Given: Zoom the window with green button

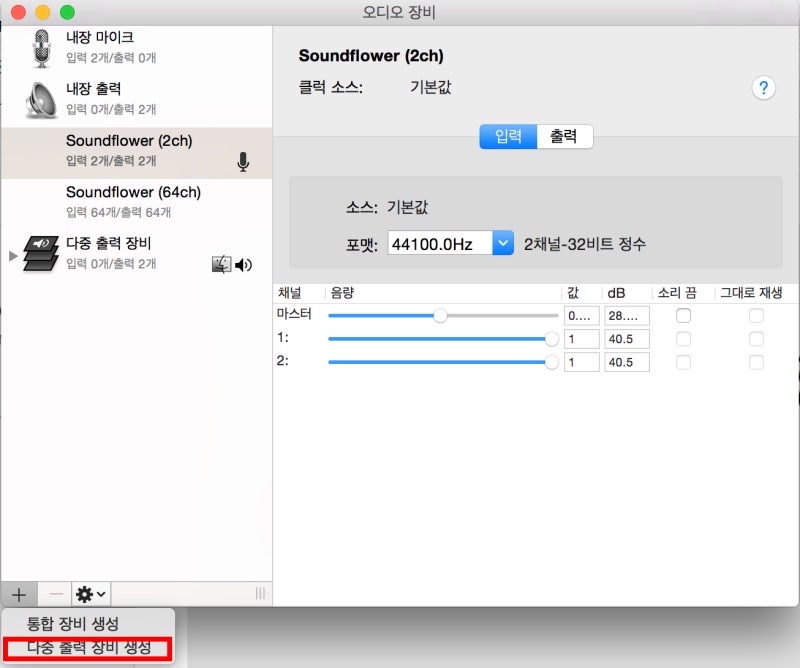Looking at the screenshot, I should (x=67, y=12).
